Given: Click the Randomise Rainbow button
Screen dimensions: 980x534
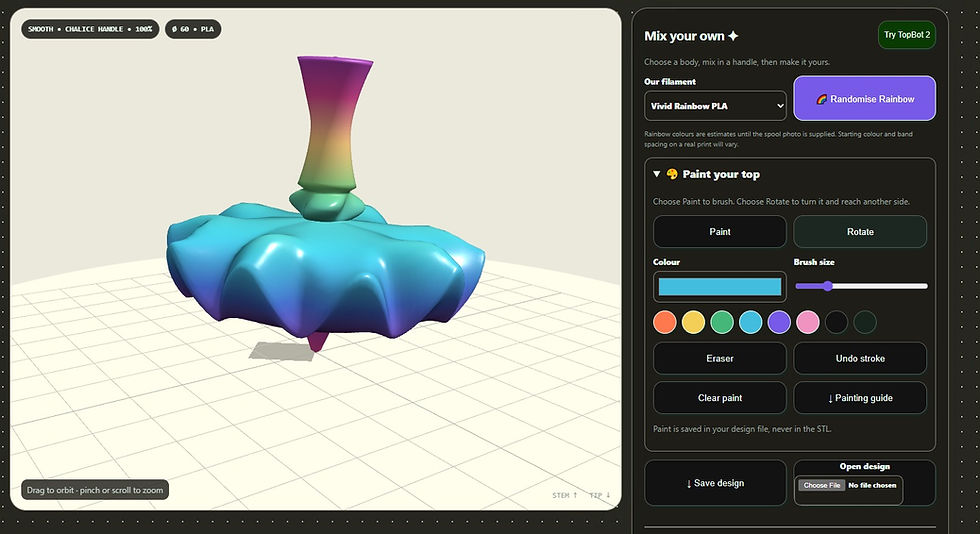Looking at the screenshot, I should [864, 99].
